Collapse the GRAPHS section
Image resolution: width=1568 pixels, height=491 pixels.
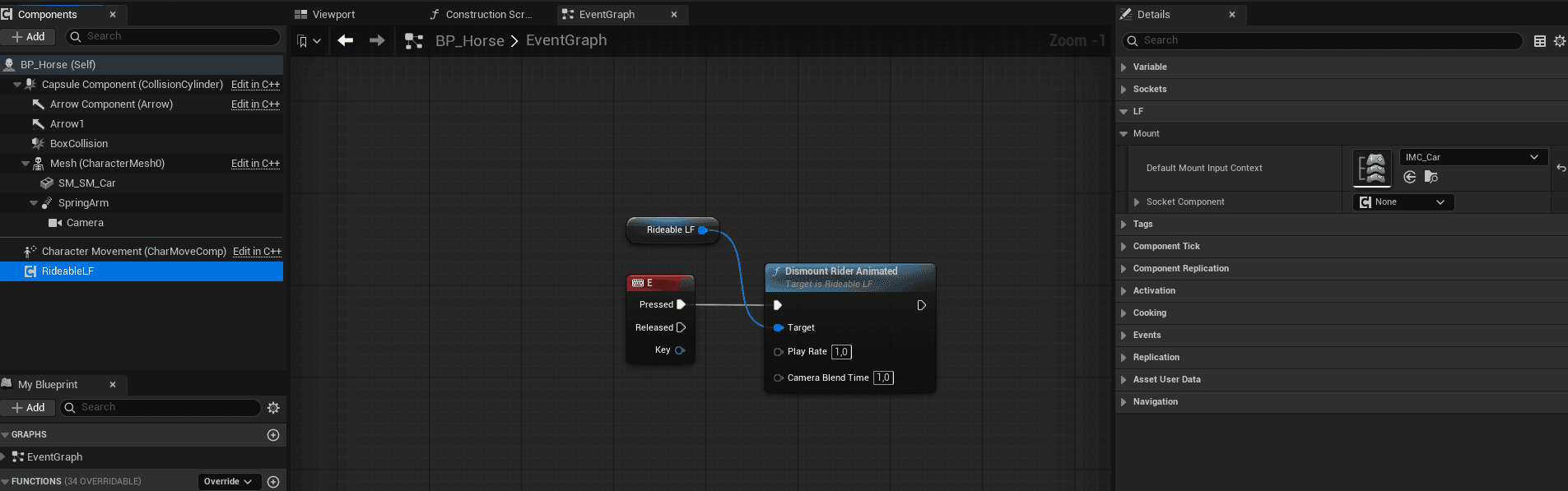pyautogui.click(x=5, y=435)
